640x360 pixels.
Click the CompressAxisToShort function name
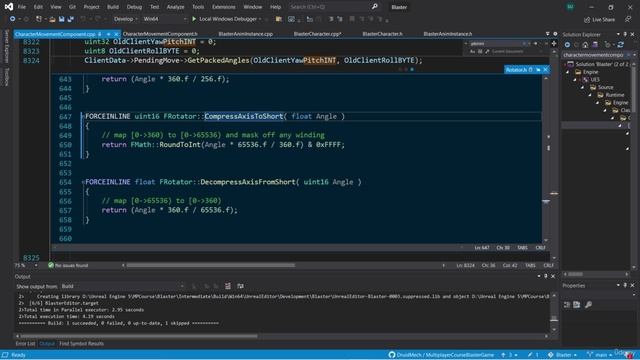tap(244, 116)
